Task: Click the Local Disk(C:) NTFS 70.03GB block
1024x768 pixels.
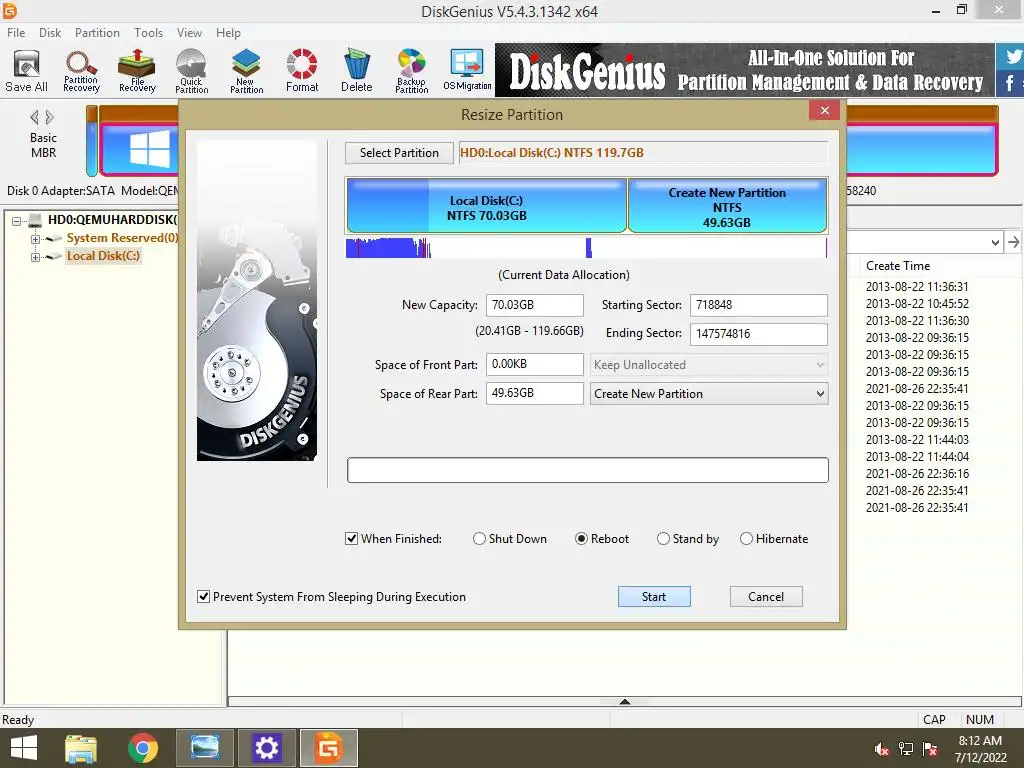Action: point(487,206)
